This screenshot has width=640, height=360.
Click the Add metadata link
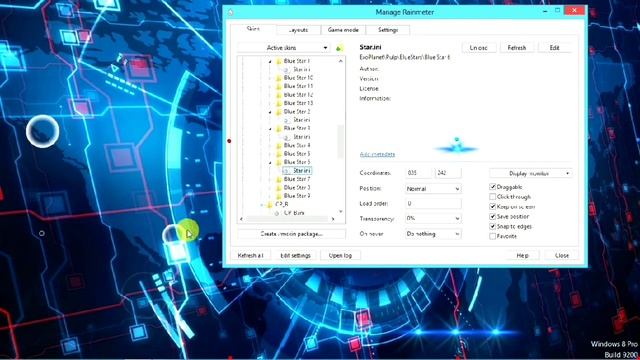click(377, 154)
